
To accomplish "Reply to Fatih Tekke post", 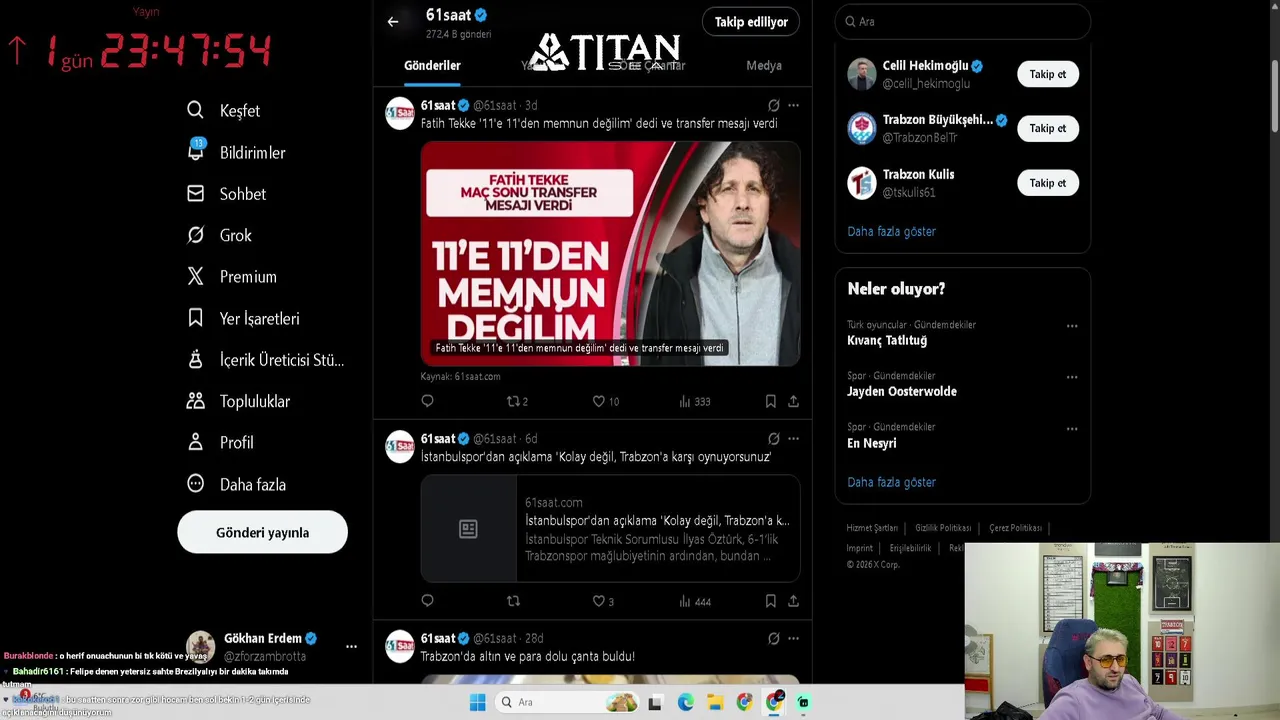I will click(x=427, y=401).
